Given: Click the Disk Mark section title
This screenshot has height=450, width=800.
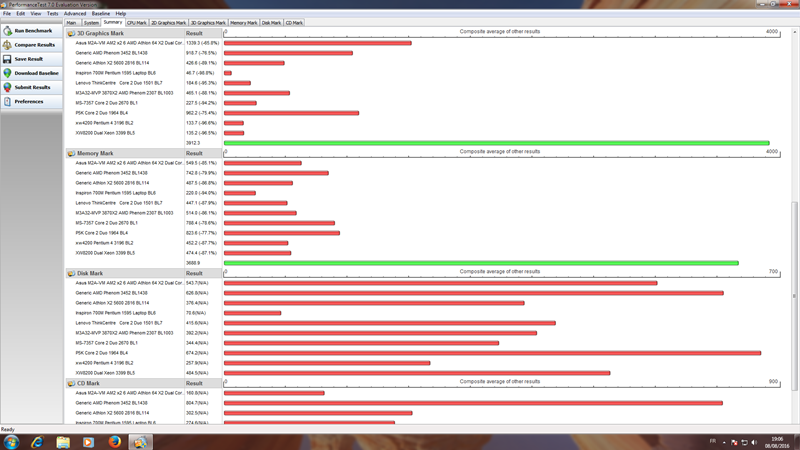Looking at the screenshot, I should tap(90, 273).
